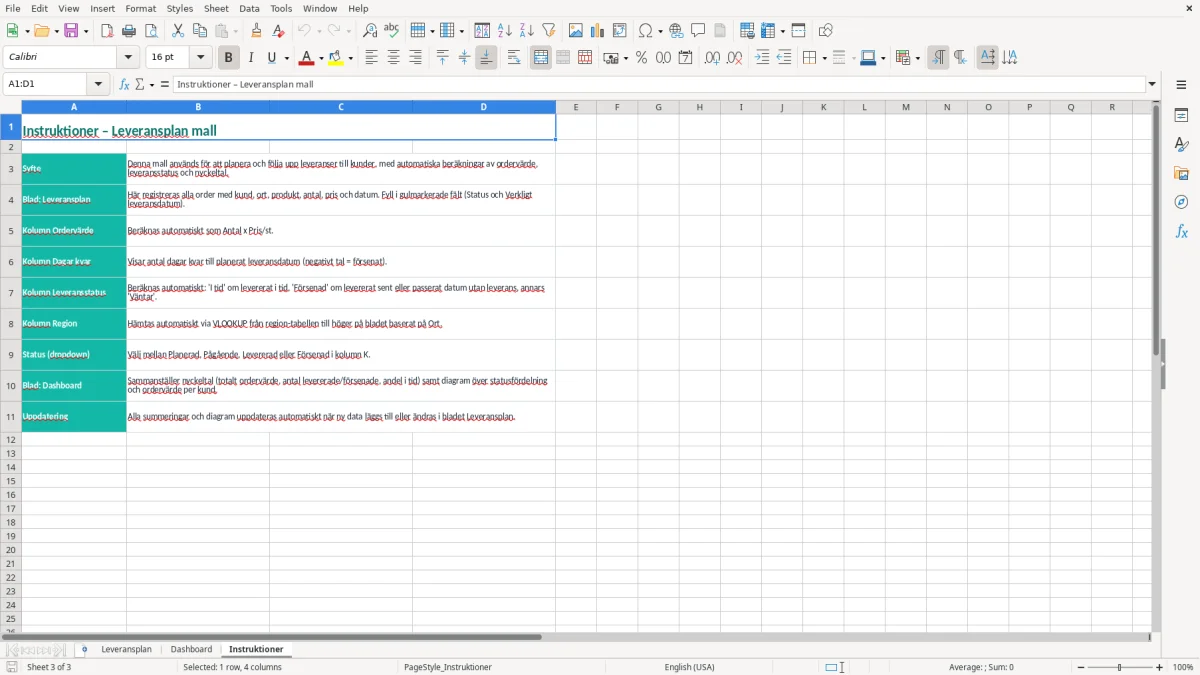Align text to center horizontally
This screenshot has height=675, width=1200.
point(393,58)
